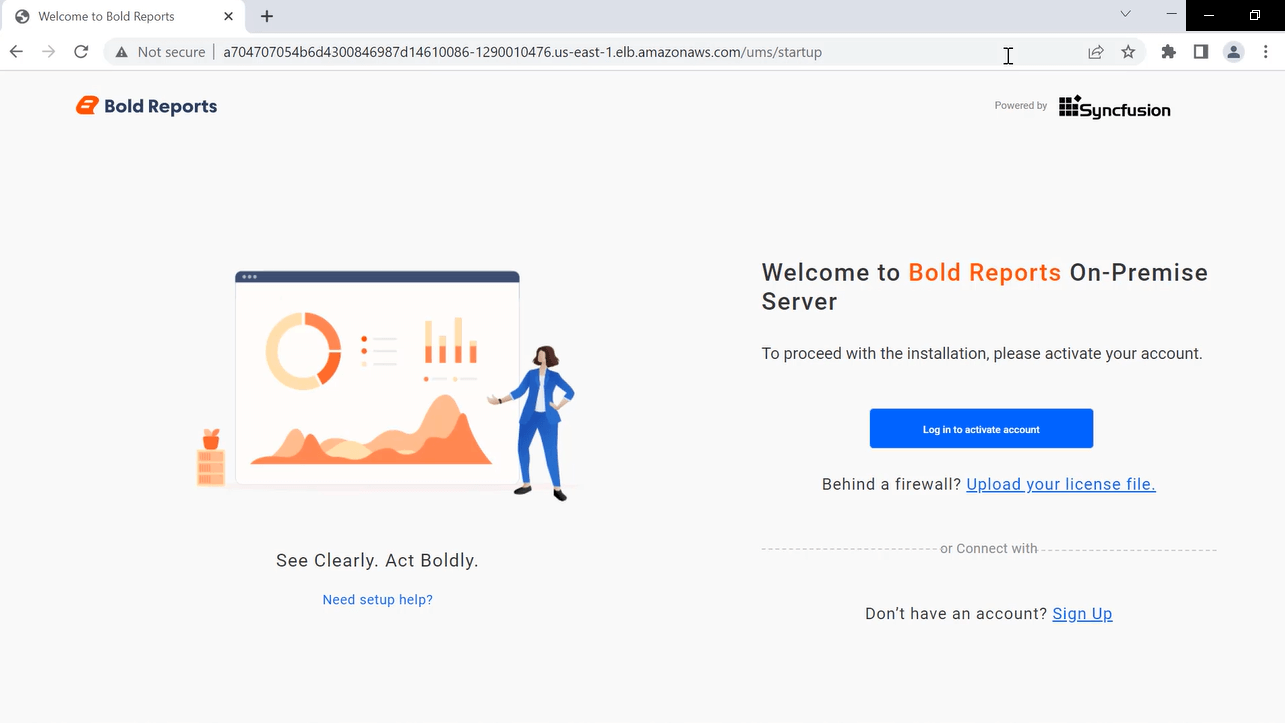The width and height of the screenshot is (1285, 723).
Task: Click the browser forward arrow
Action: (48, 52)
